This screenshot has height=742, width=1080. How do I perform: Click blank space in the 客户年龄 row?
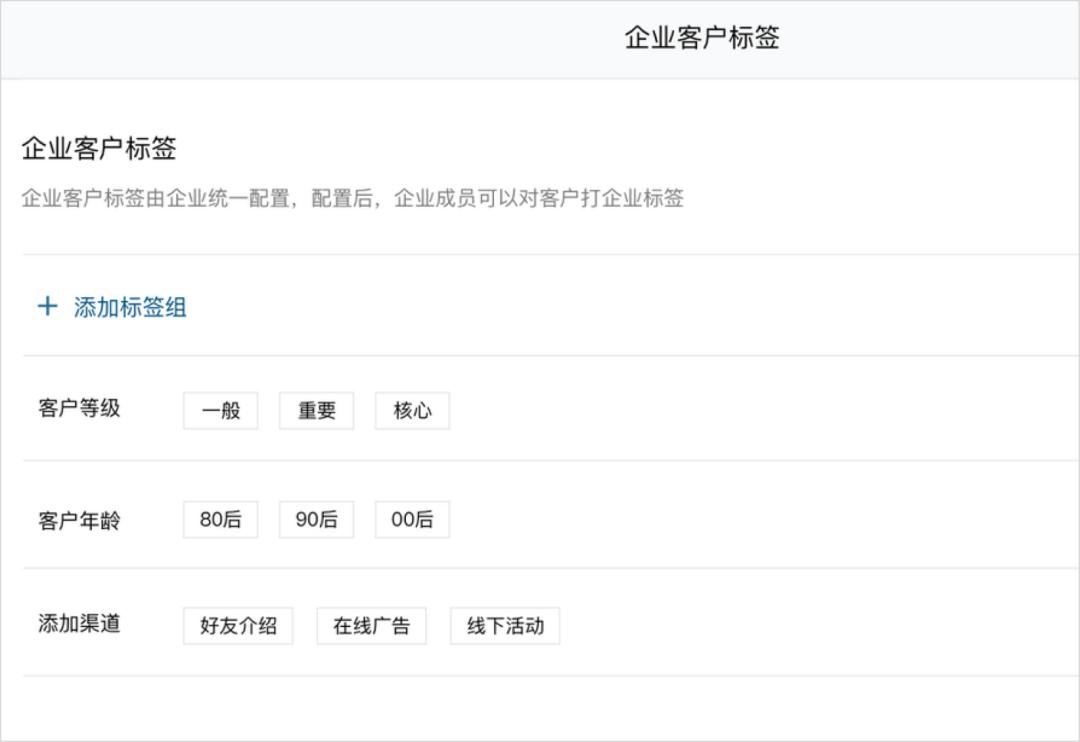750,520
